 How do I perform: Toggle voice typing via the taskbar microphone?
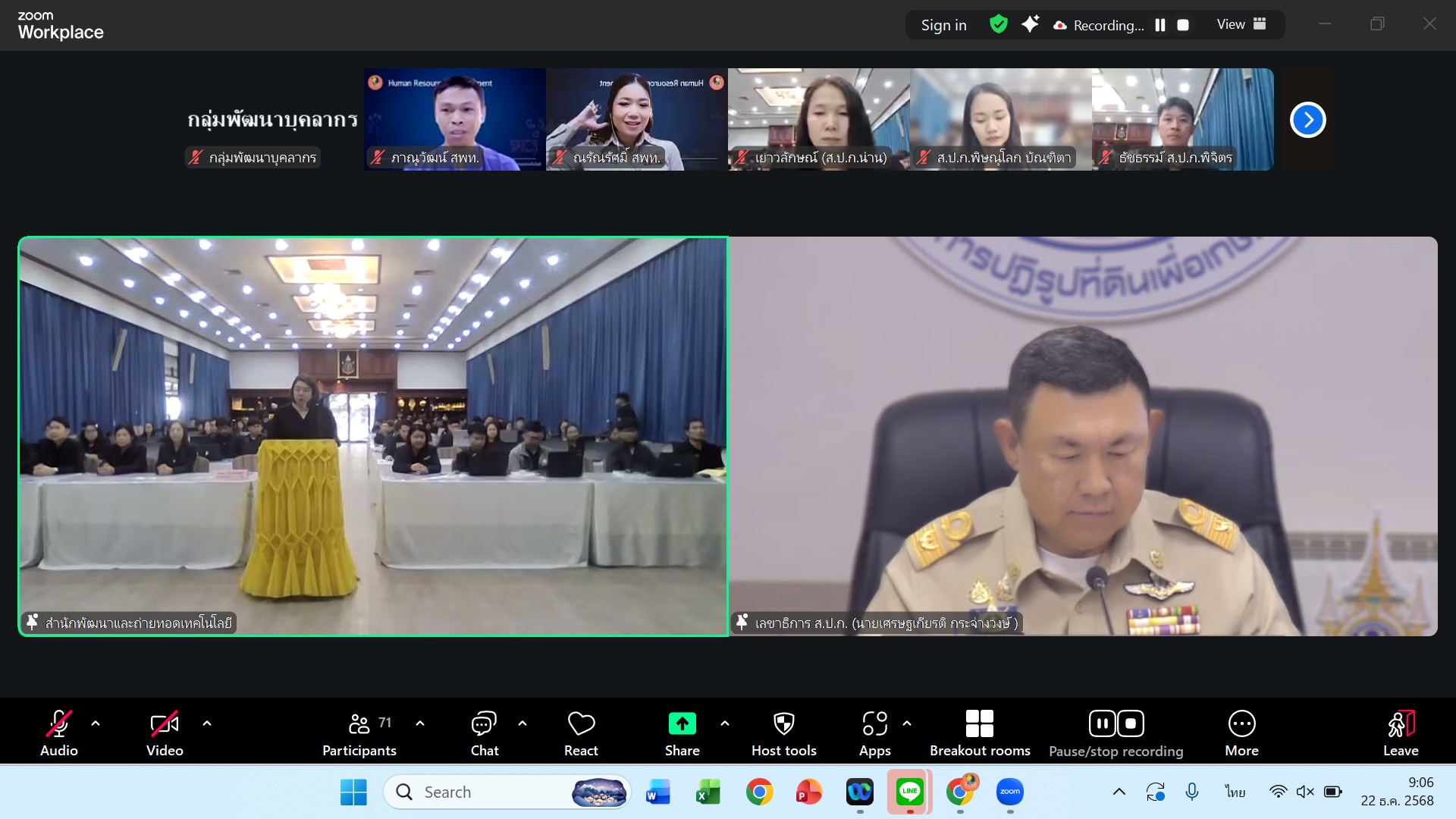pyautogui.click(x=1192, y=791)
